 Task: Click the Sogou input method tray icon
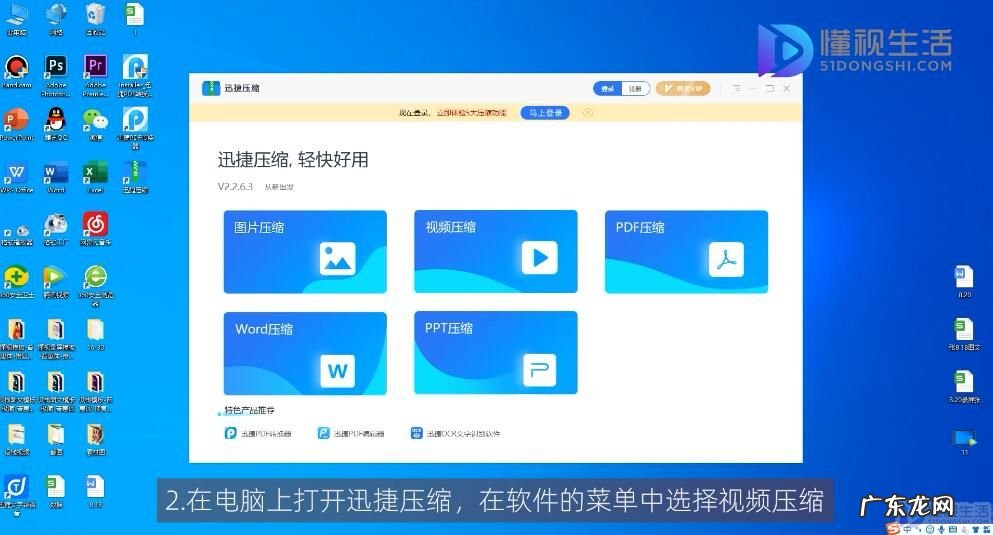pos(893,529)
